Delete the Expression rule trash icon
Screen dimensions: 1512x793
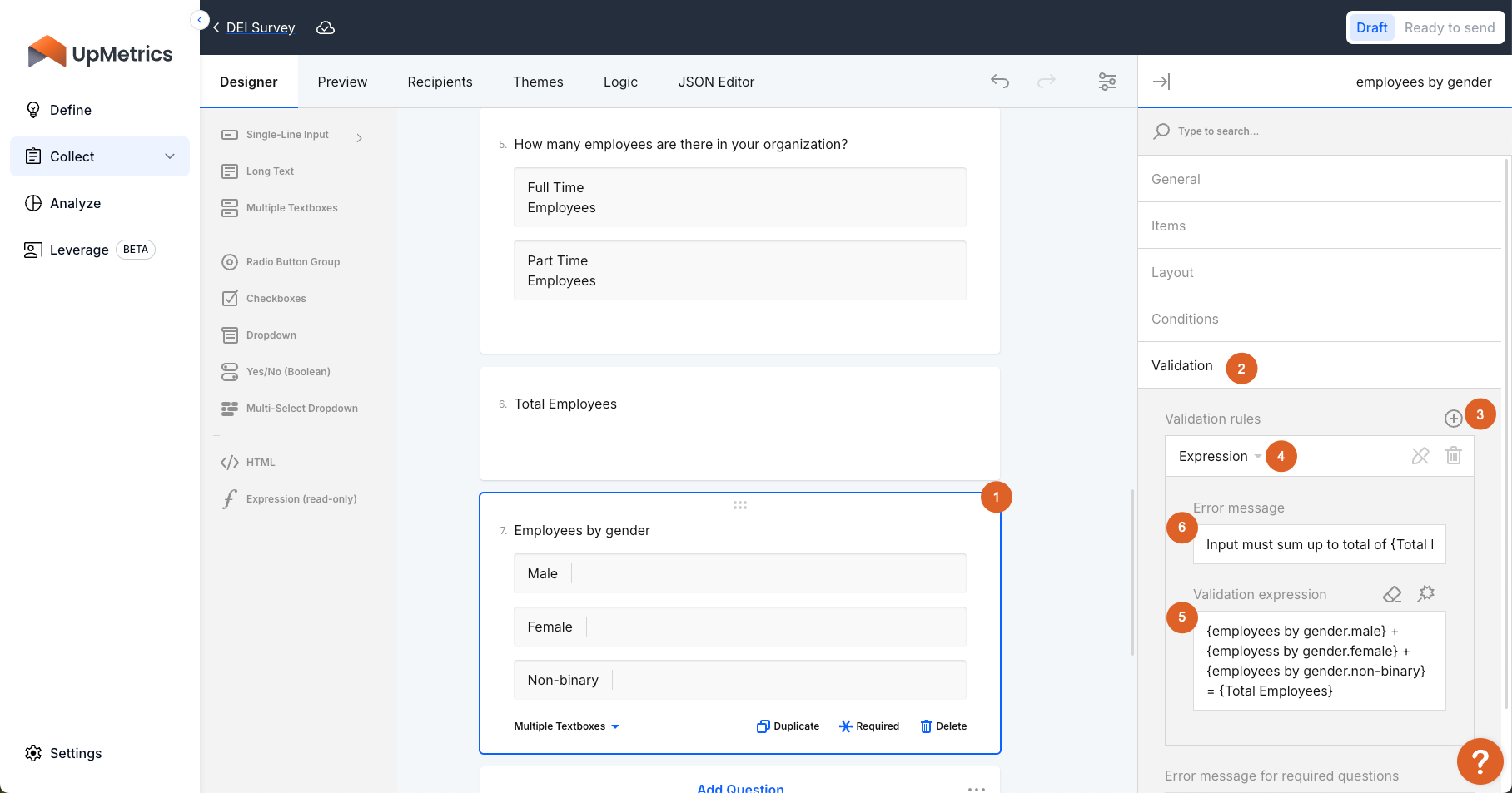1453,456
